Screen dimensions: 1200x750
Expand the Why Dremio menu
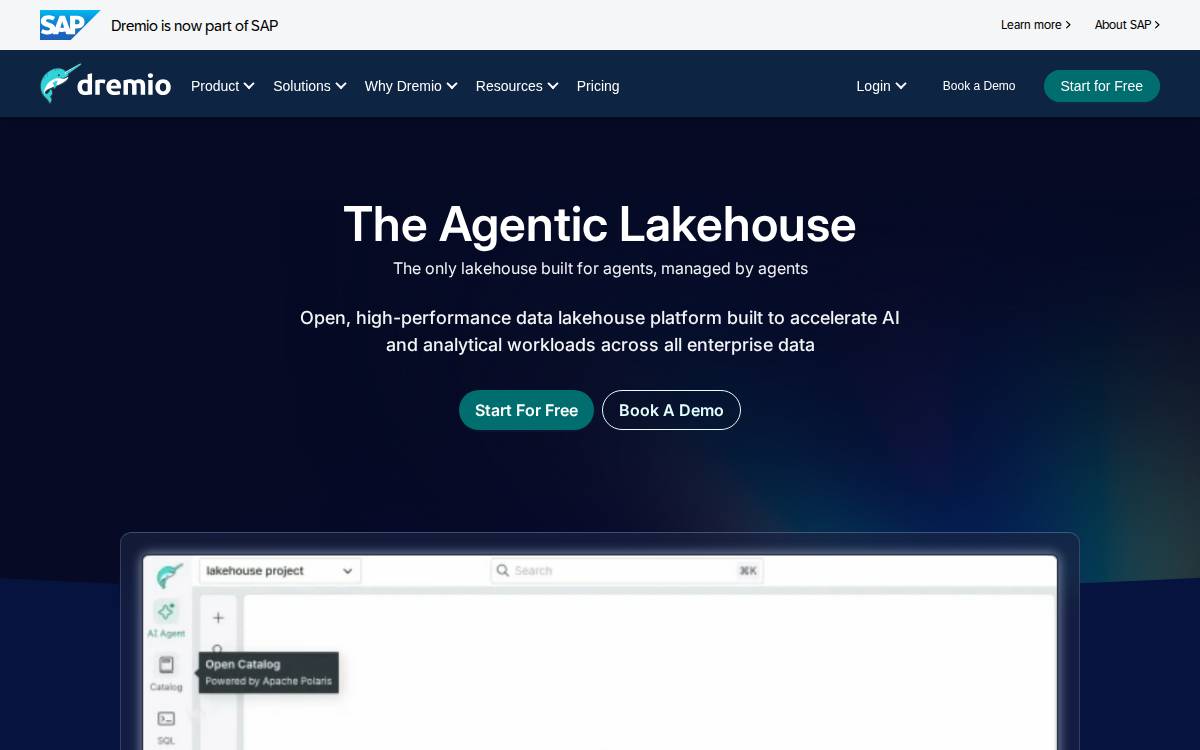click(411, 86)
